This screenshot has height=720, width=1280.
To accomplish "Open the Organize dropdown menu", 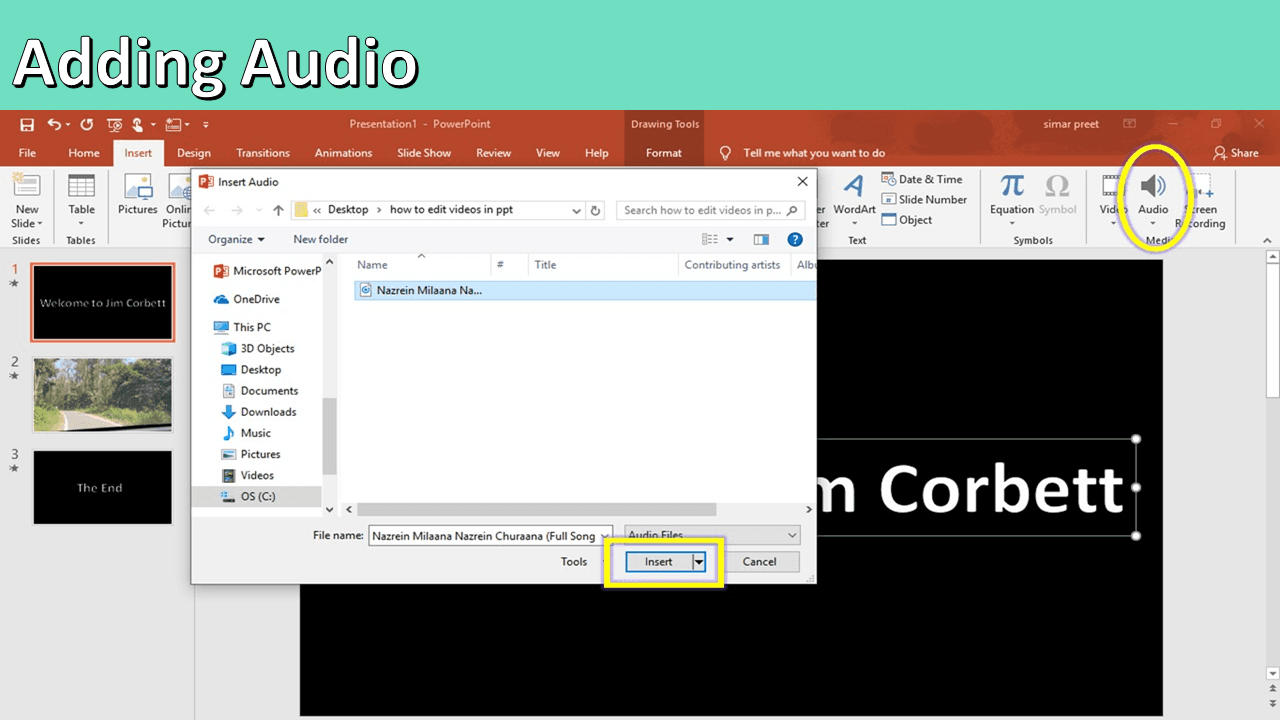I will (237, 239).
